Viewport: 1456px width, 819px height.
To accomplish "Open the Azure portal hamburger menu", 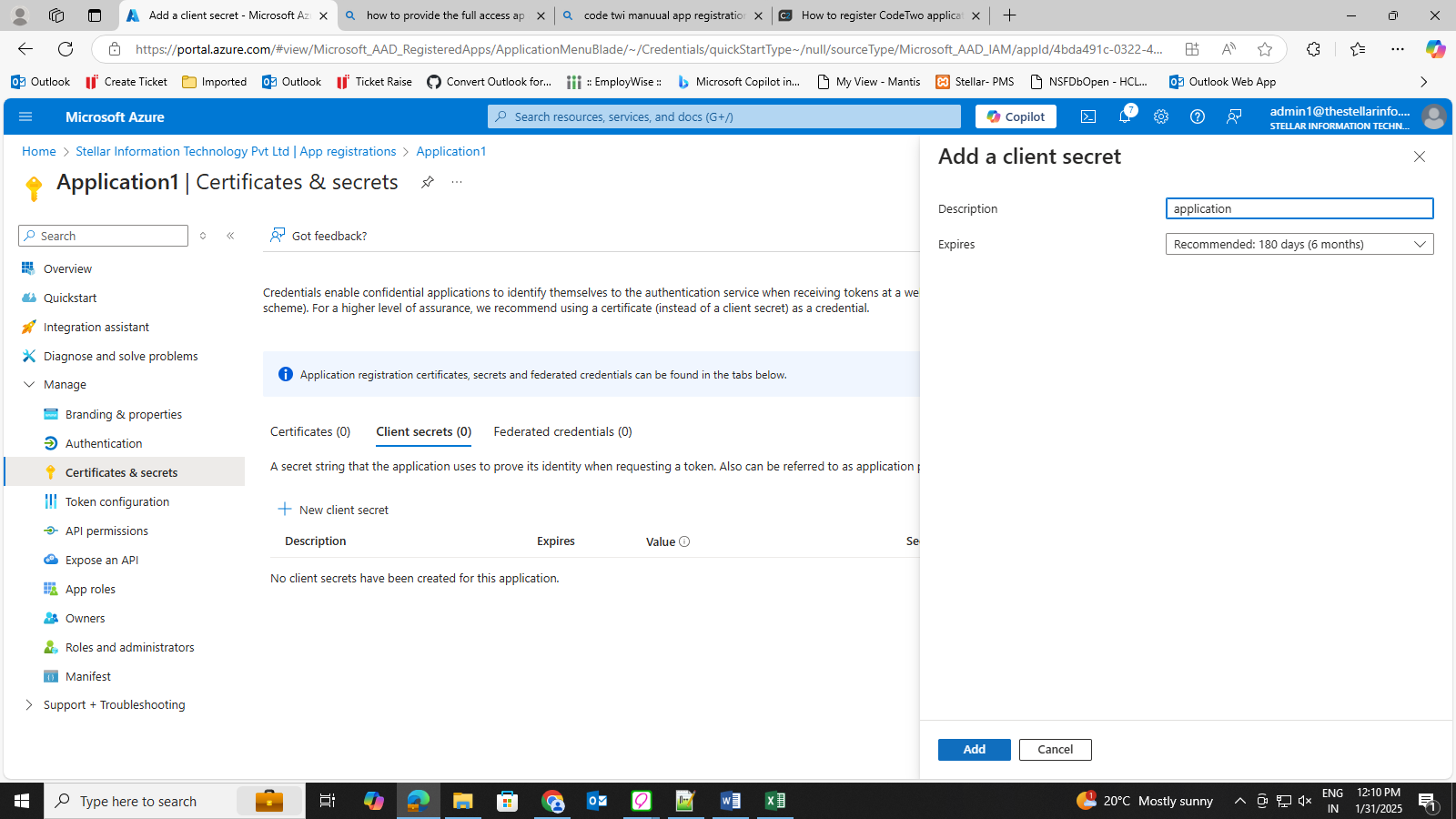I will (25, 116).
